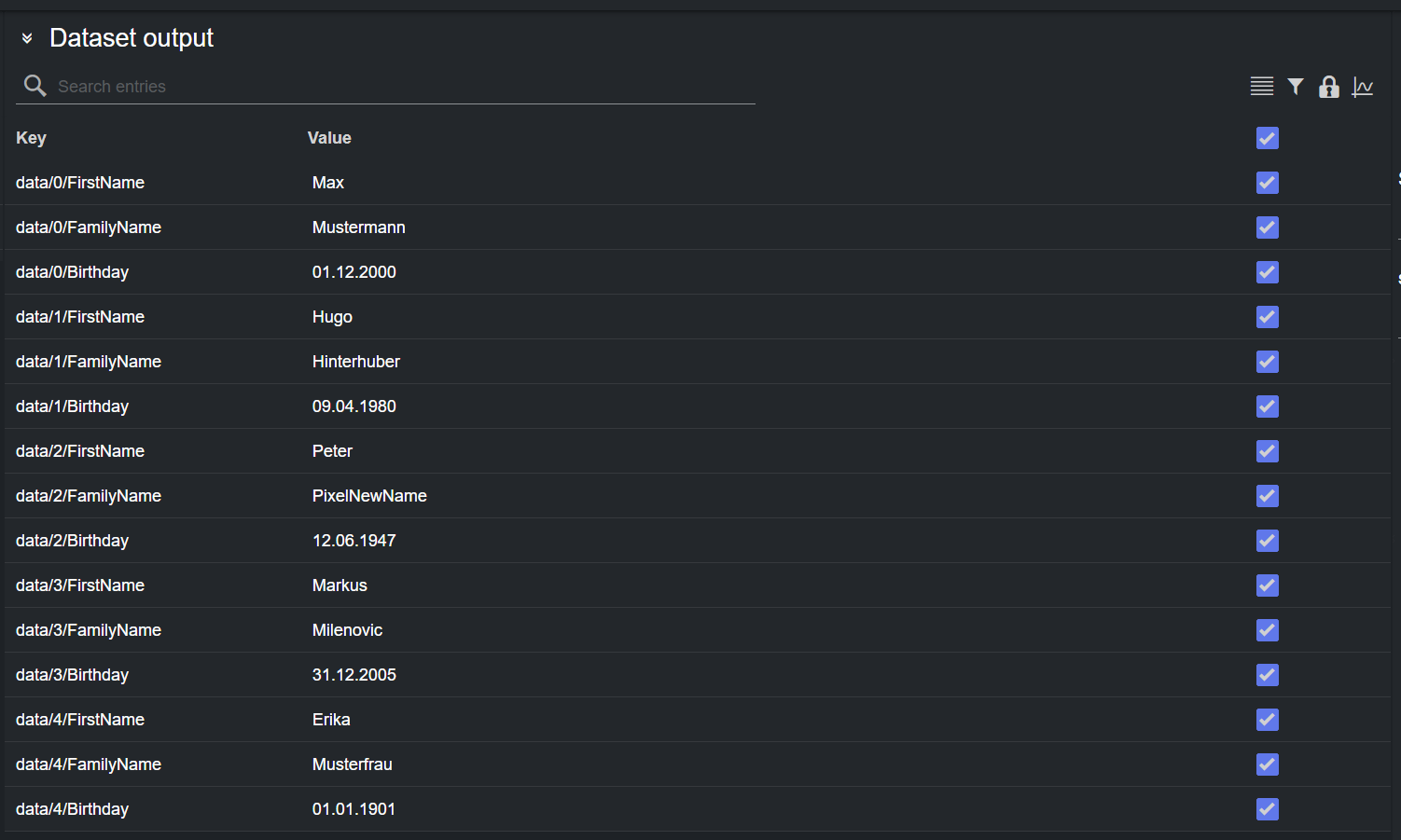Toggle checkbox for data/1/Birthday row

[x=1267, y=406]
